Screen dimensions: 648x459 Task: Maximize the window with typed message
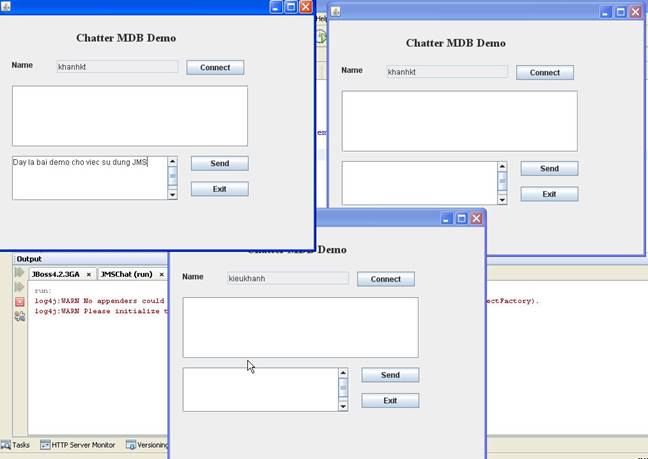point(291,7)
